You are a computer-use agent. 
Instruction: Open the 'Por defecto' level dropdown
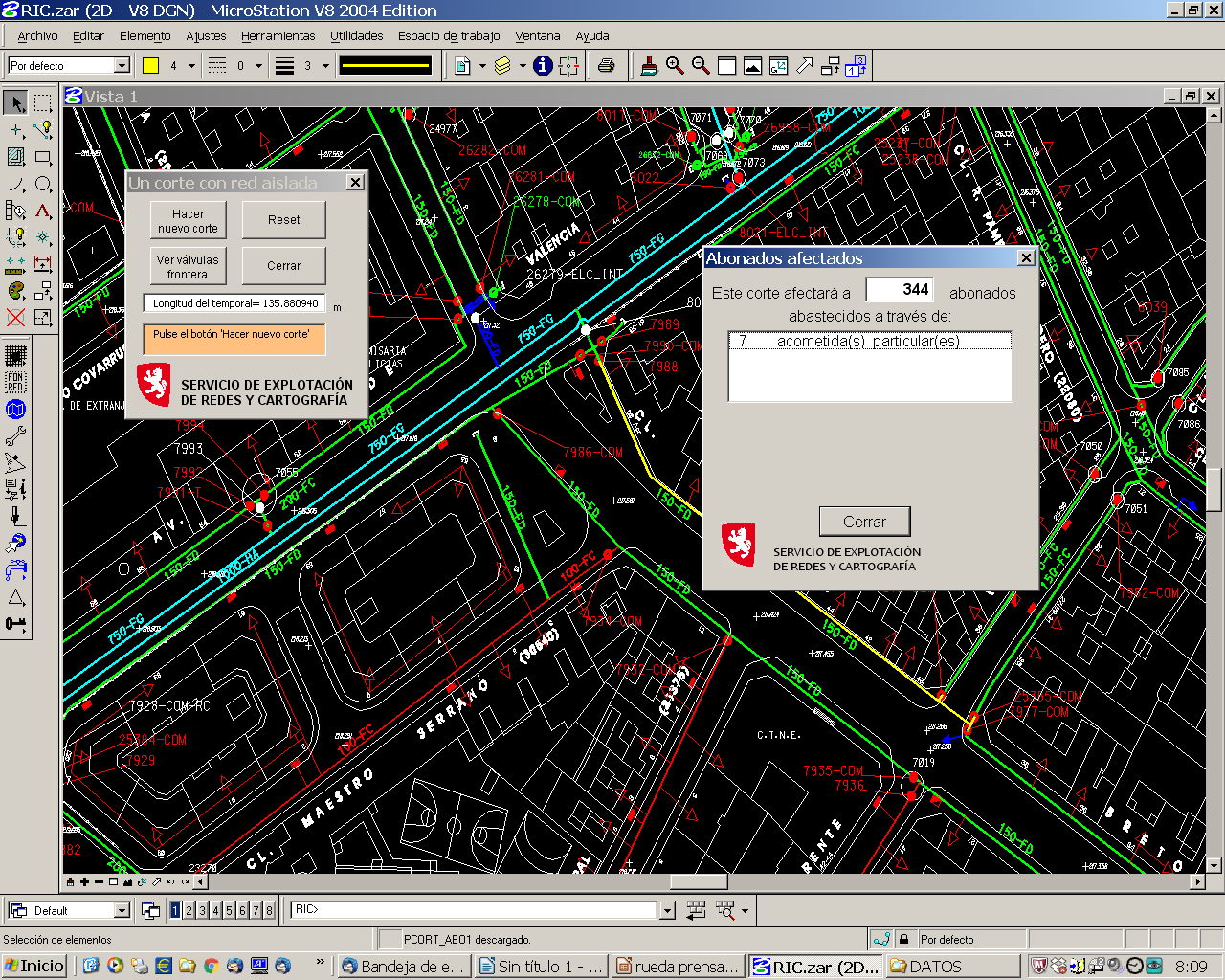click(122, 66)
